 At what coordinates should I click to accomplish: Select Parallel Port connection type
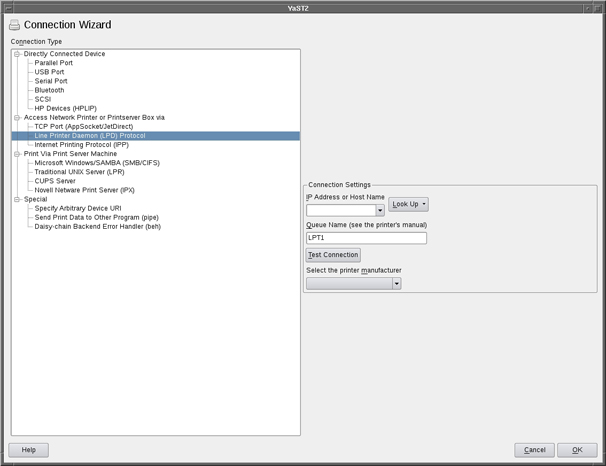tap(53, 63)
